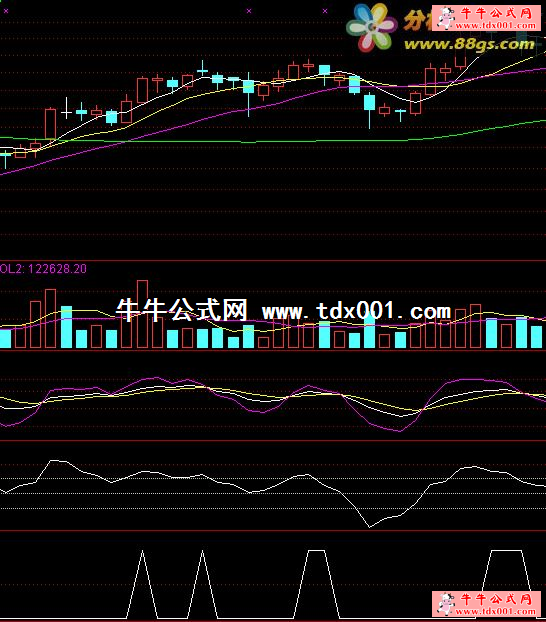Click the first sharp spike in bottom signal panel
This screenshot has height=622, width=546.
(142, 584)
